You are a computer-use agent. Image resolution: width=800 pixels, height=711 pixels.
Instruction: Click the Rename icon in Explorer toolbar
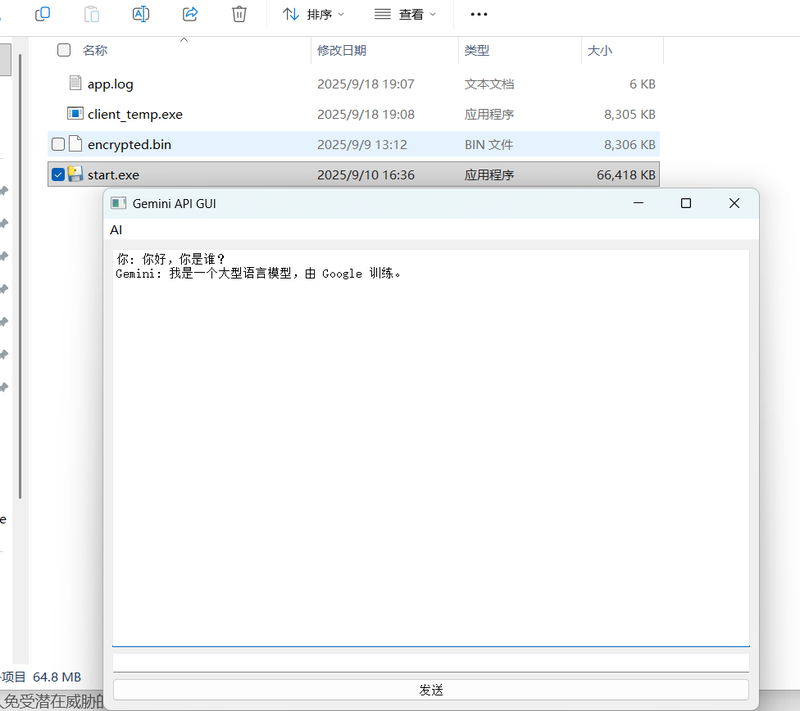(x=140, y=14)
